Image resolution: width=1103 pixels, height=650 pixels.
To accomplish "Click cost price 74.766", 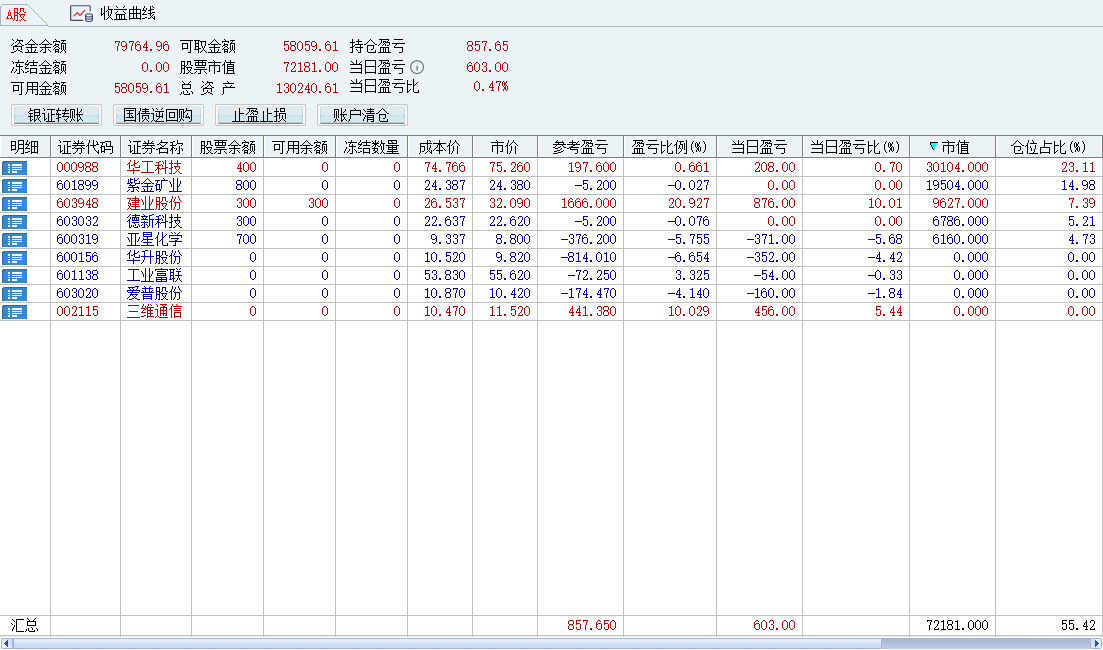I will (x=445, y=167).
